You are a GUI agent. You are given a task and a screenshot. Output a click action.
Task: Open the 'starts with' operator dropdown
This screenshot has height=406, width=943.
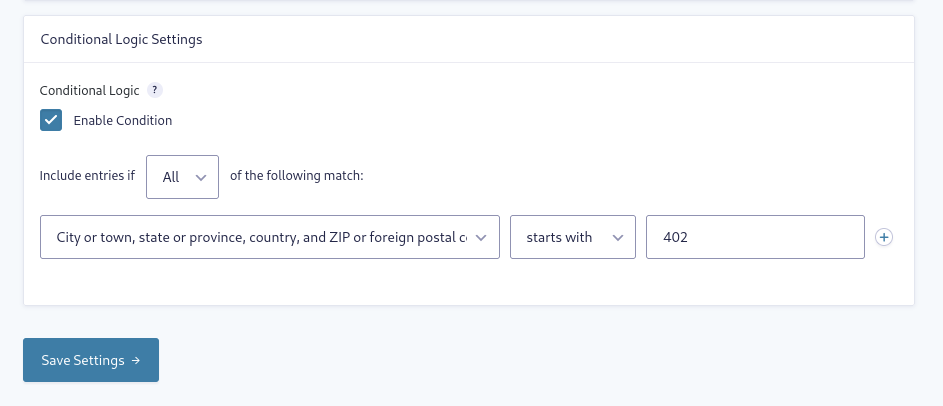(x=573, y=237)
